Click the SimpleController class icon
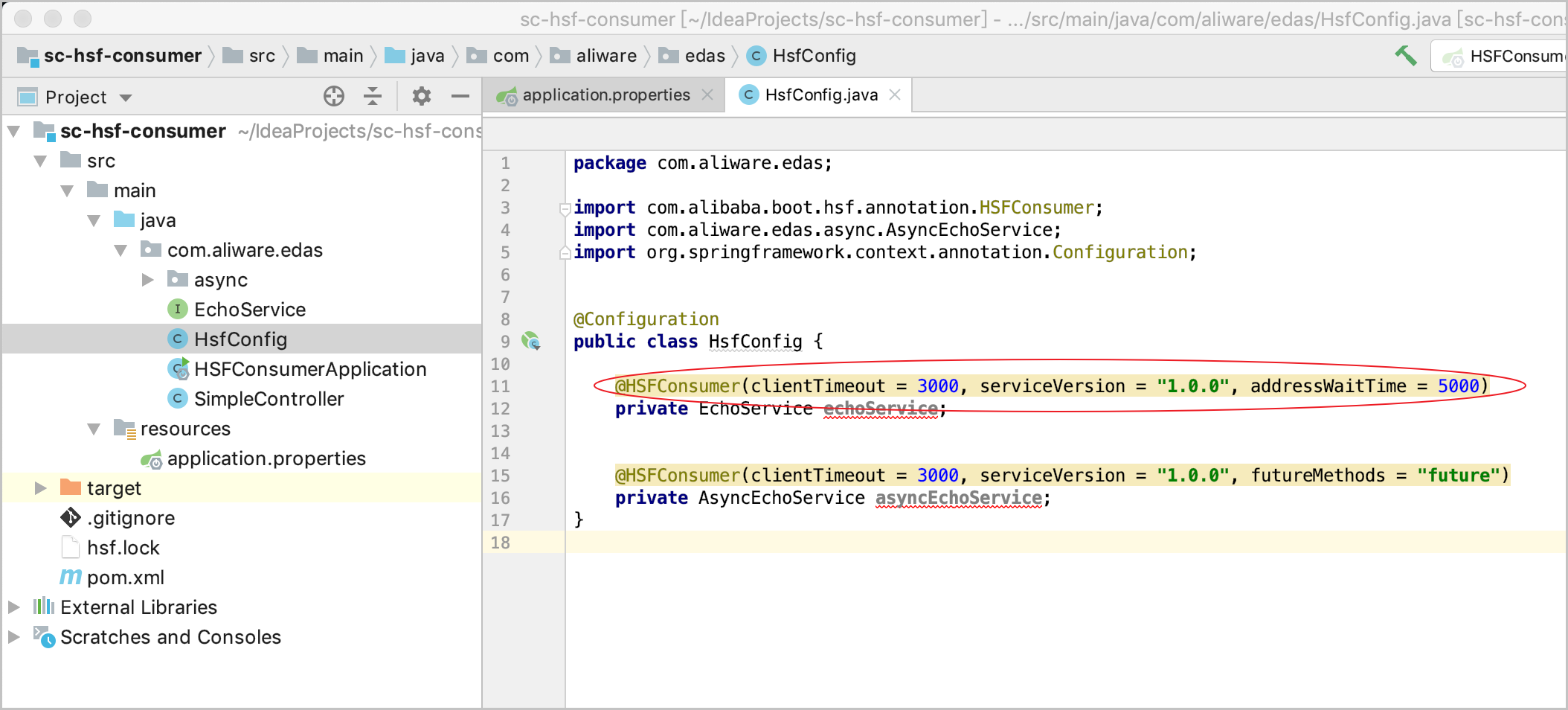This screenshot has height=710, width=1568. 177,398
